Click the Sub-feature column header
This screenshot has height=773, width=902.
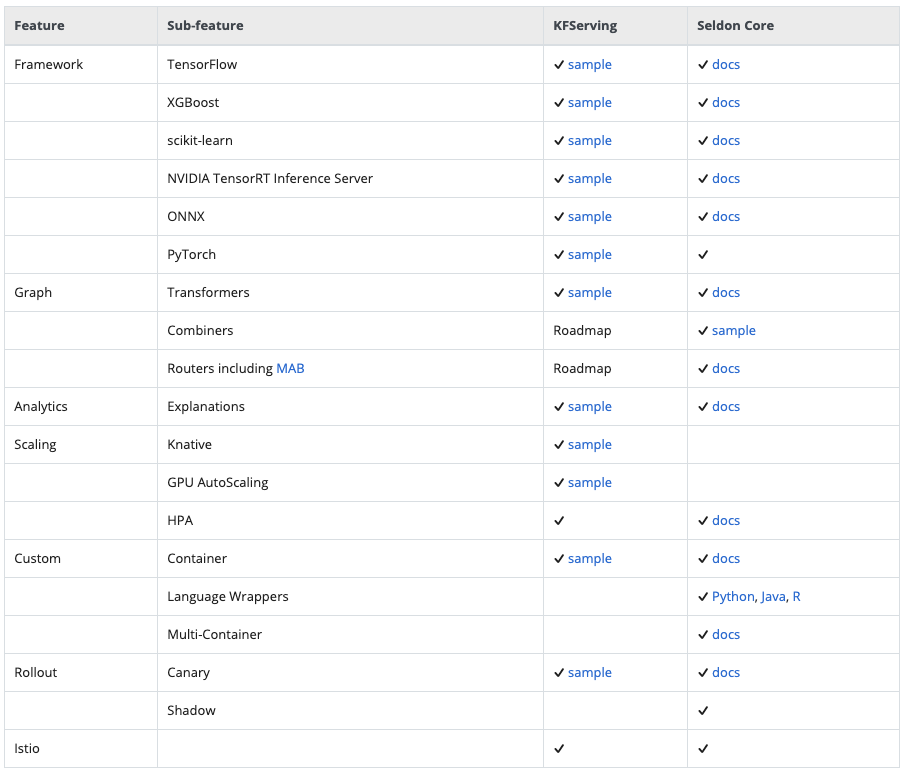pyautogui.click(x=205, y=25)
